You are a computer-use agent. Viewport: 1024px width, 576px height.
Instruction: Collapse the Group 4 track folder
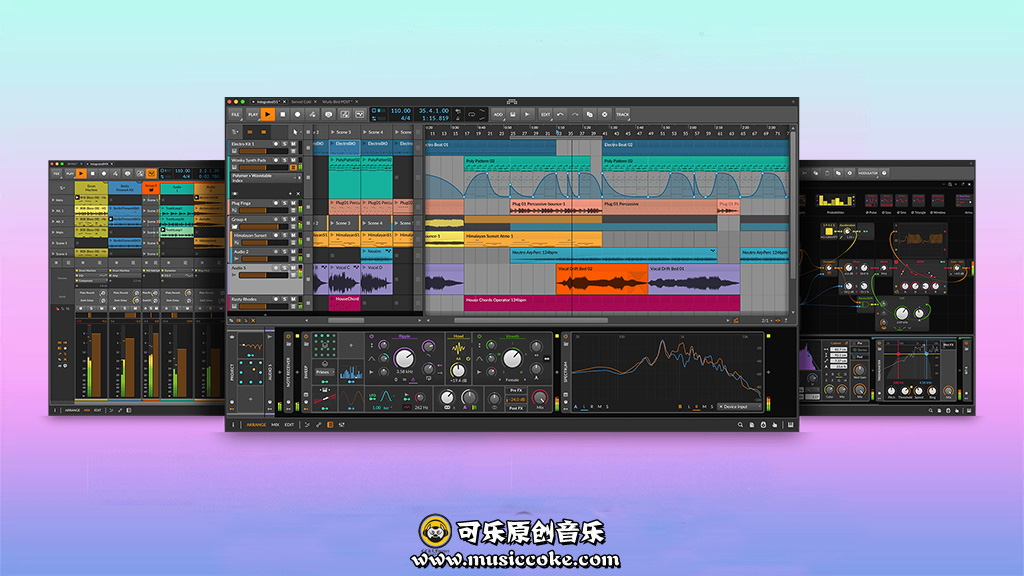234,227
